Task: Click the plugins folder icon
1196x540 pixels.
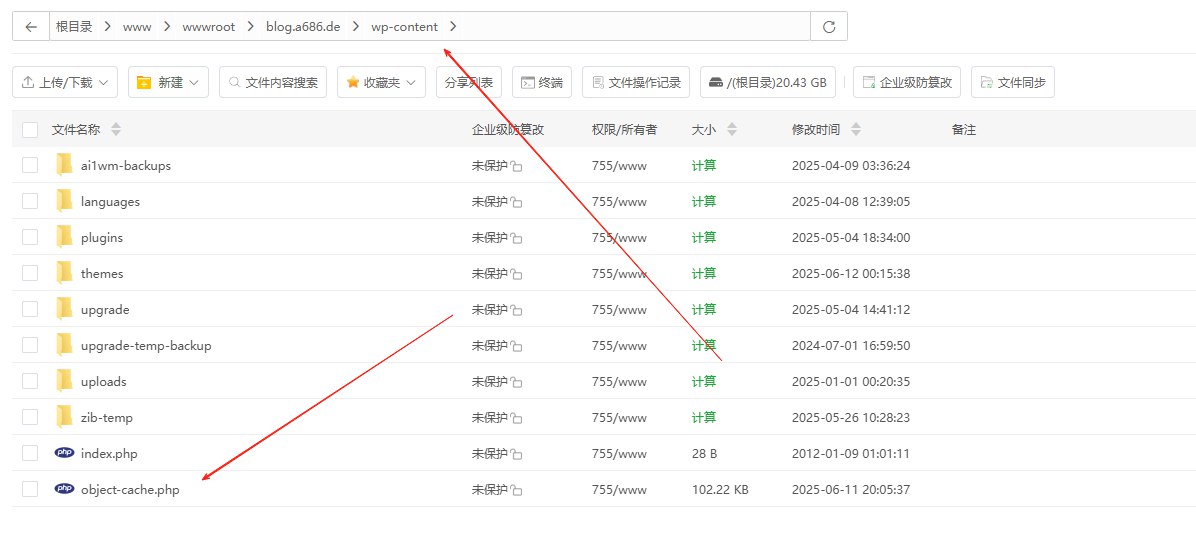Action: pyautogui.click(x=65, y=236)
